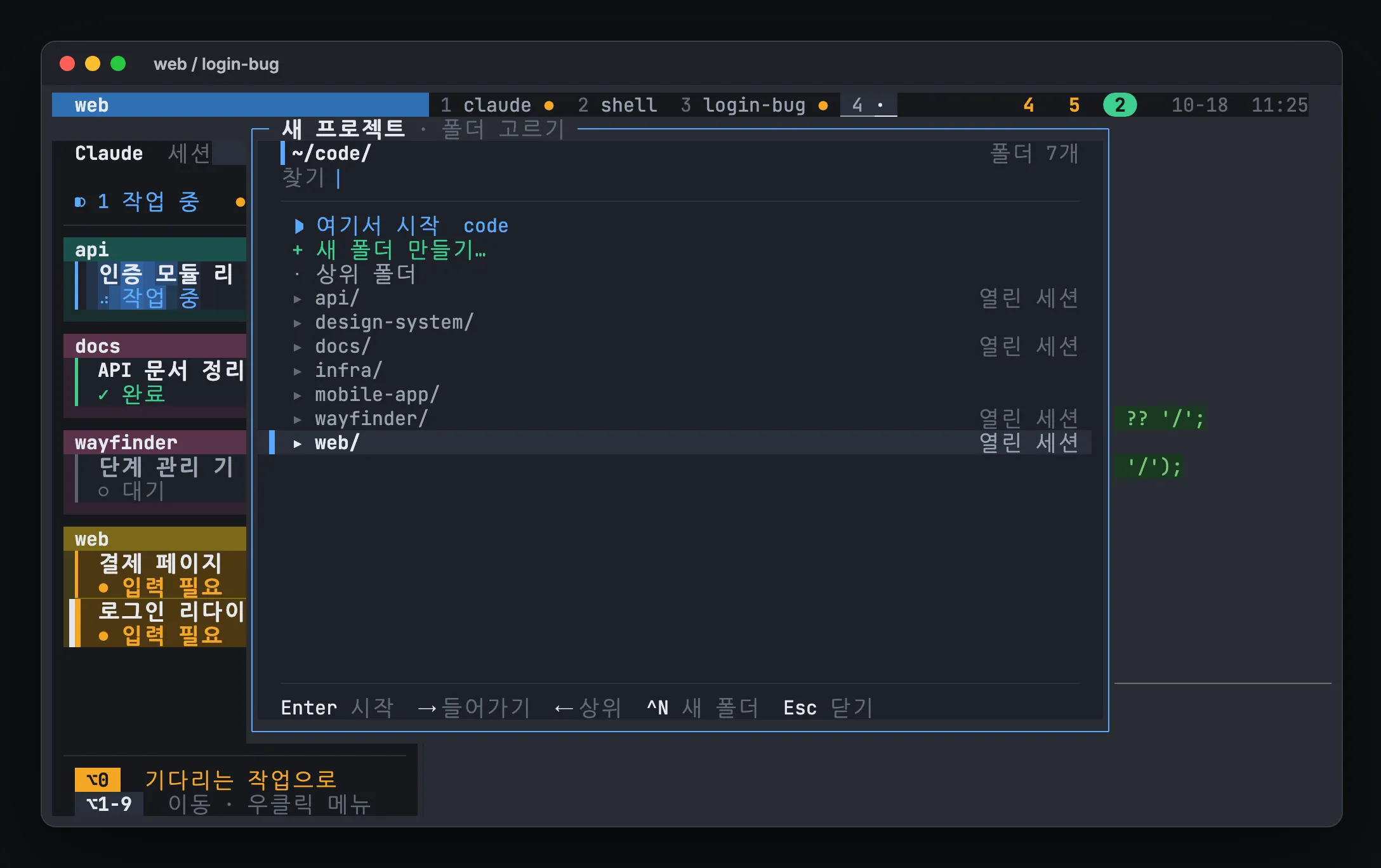Open the 세션 tab in sidebar
Image resolution: width=1381 pixels, height=868 pixels.
pos(189,153)
